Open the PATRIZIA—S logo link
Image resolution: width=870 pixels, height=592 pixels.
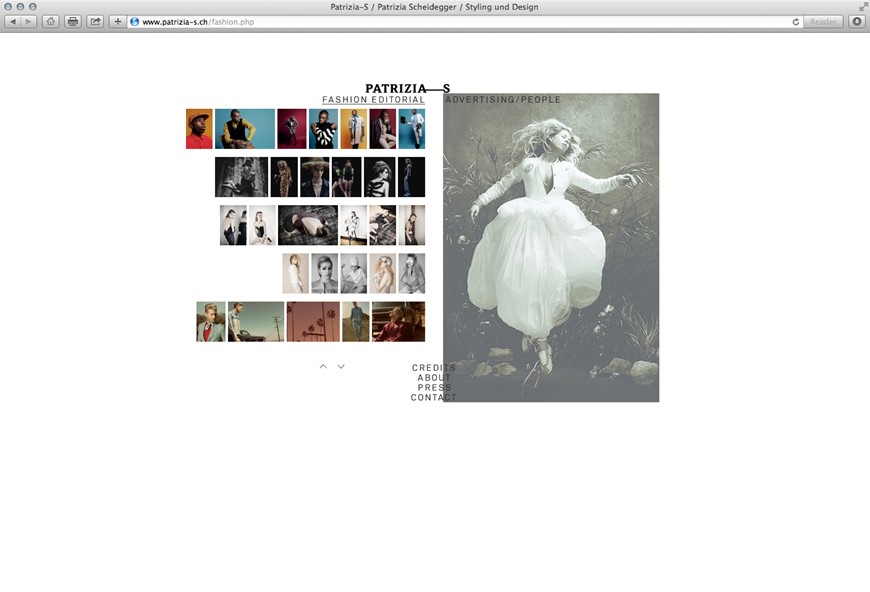pos(407,88)
